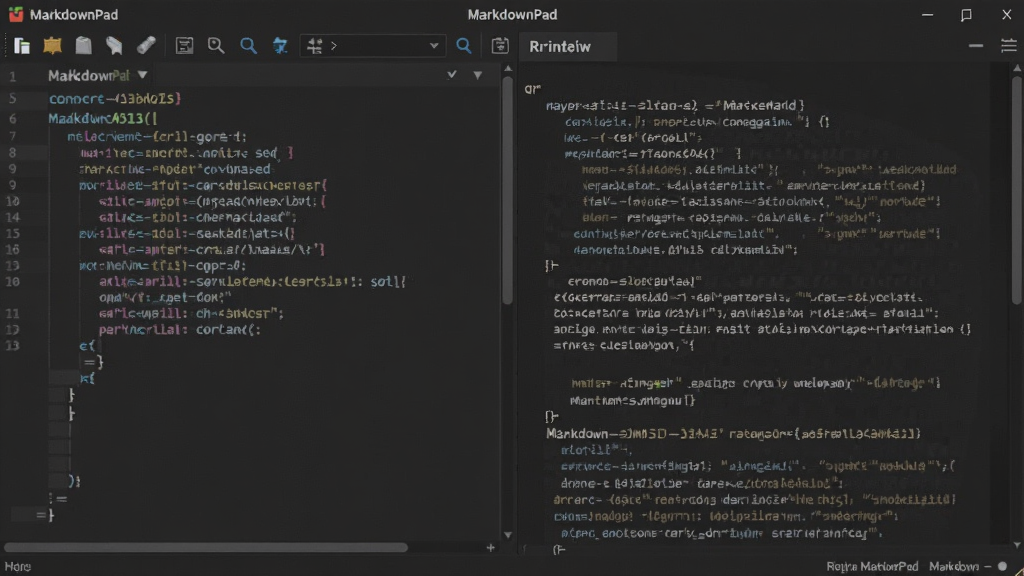Image resolution: width=1024 pixels, height=576 pixels.
Task: Click the tag bookmark toolbar icon
Action: point(114,46)
